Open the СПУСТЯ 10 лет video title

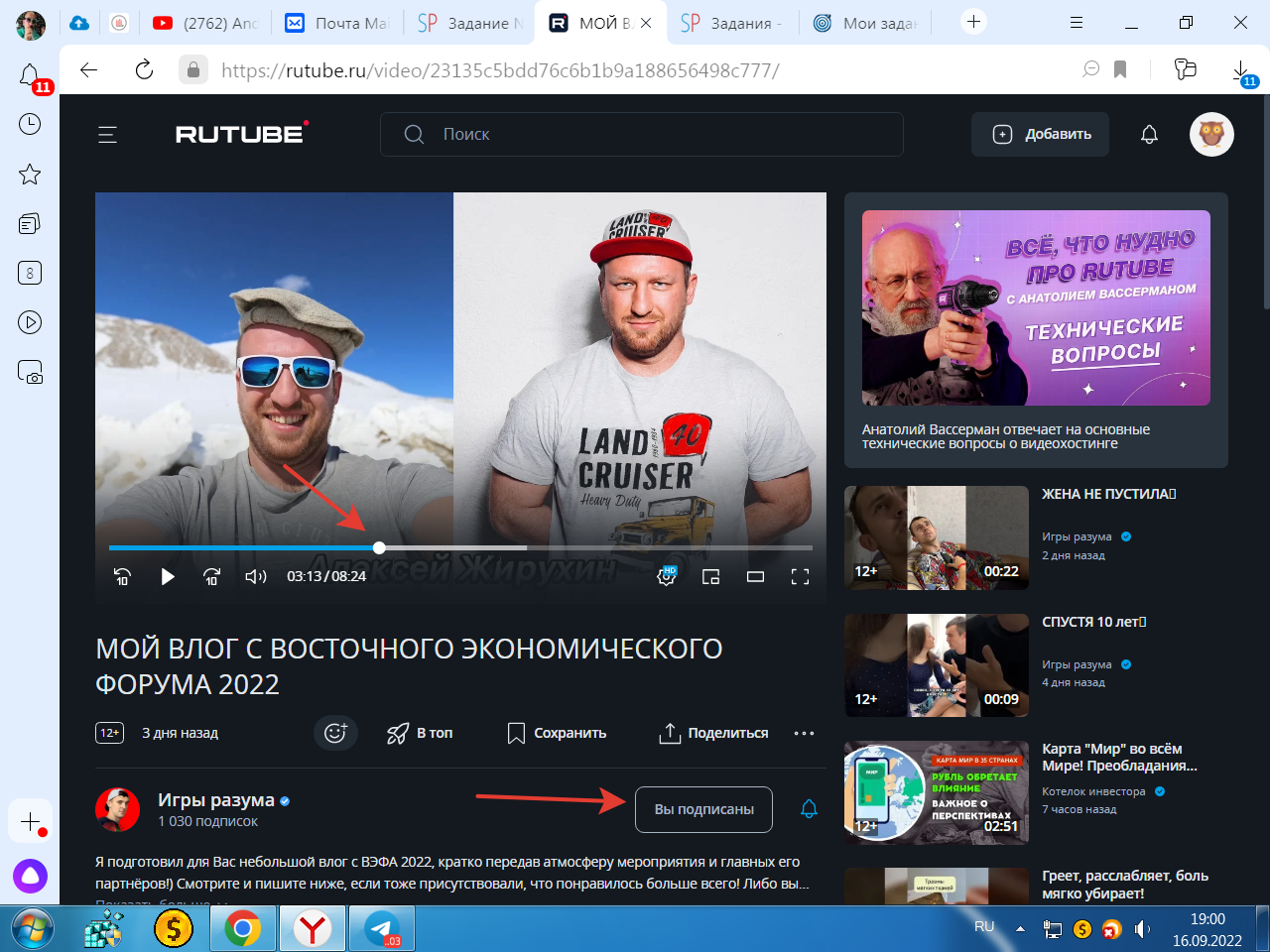[x=1093, y=622]
